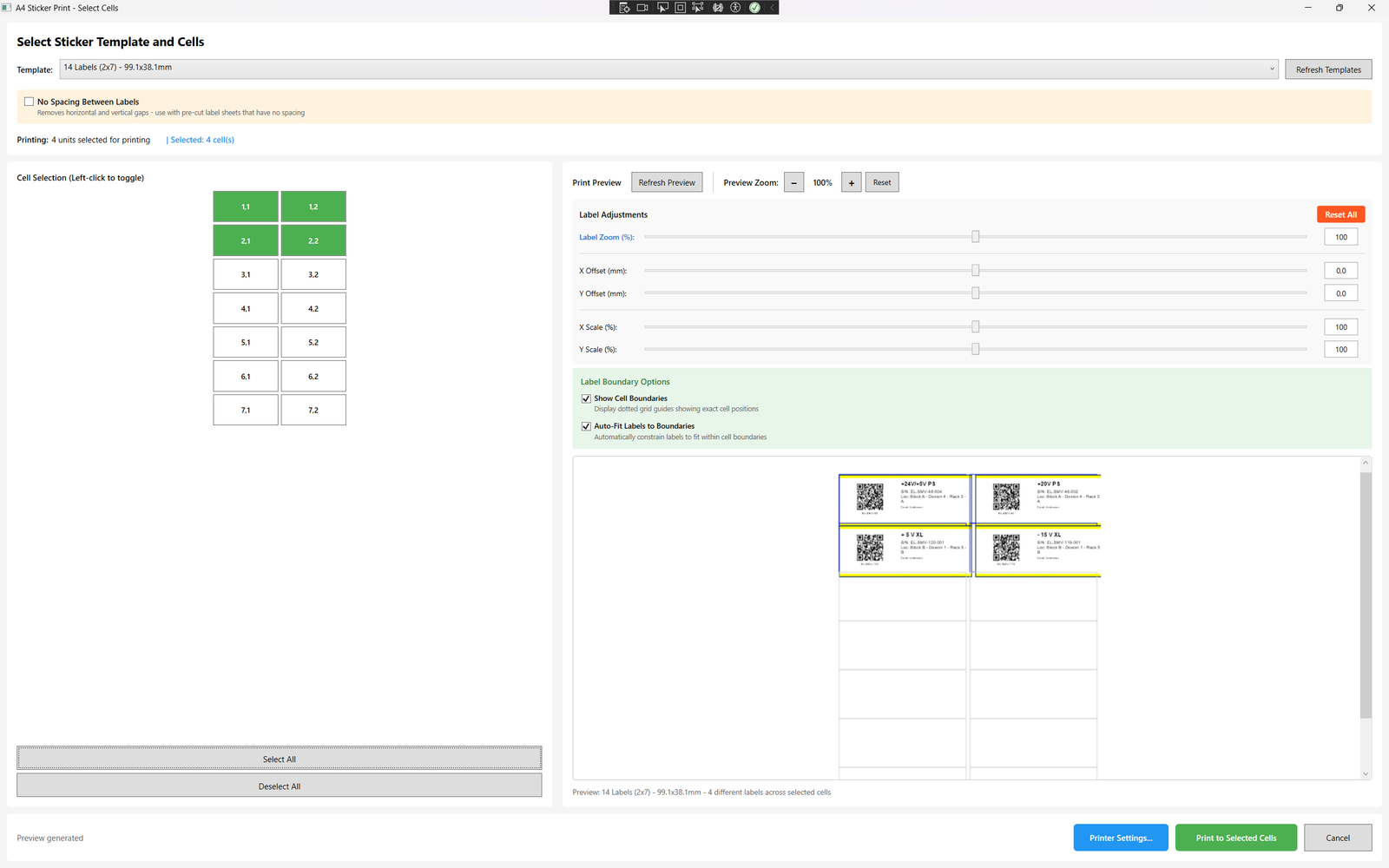The height and width of the screenshot is (868, 1389).
Task: Collapse the capture toolbar with the chevron
Action: coord(773,7)
